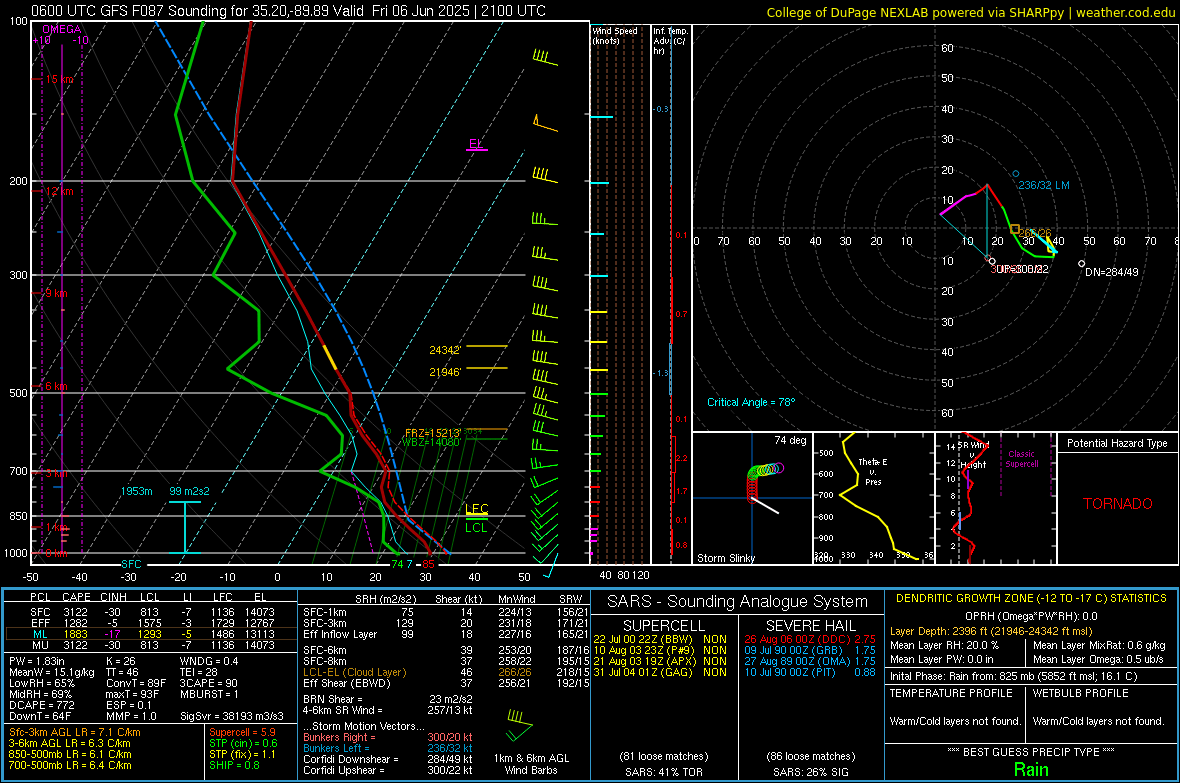1180x783 pixels.
Task: Click the red TORNADO hazard text
Action: tap(1117, 504)
